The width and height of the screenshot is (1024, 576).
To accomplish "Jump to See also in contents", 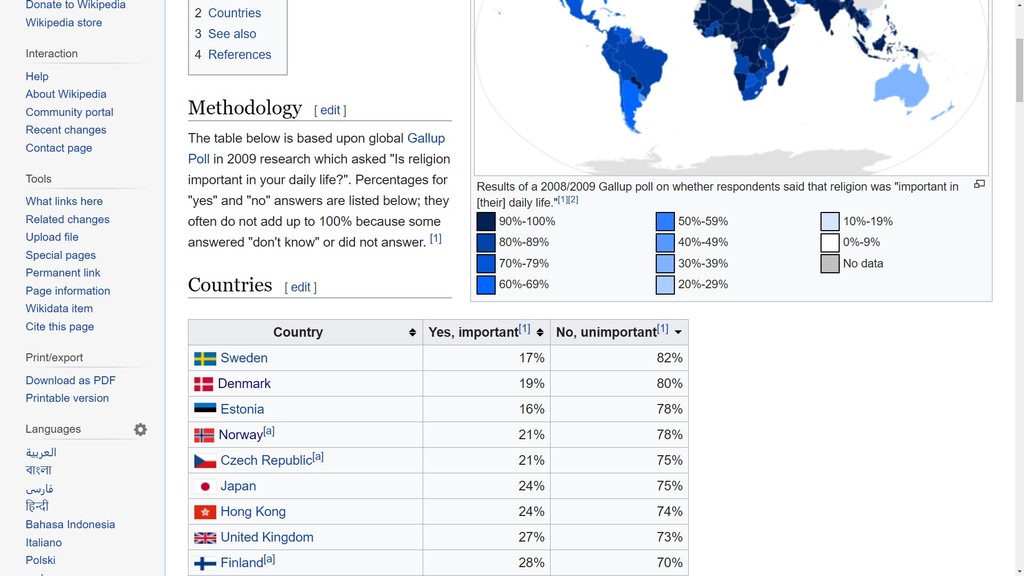I will 232,34.
